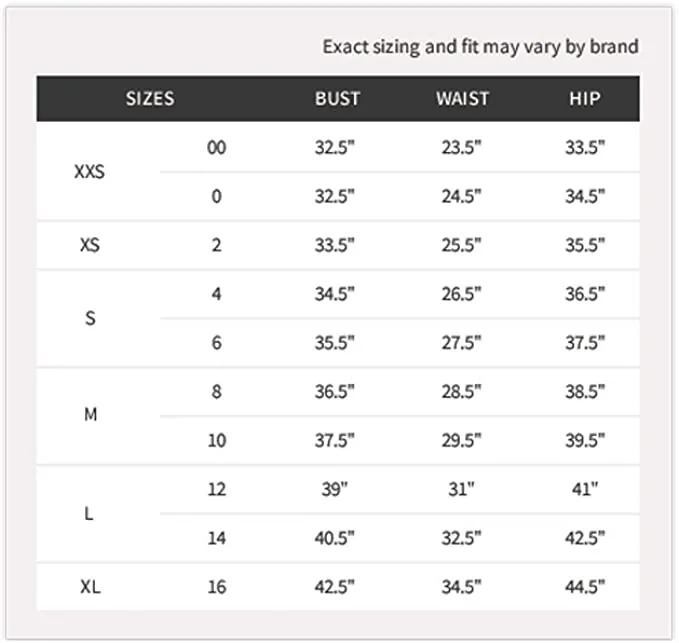Click the HIP column header
The height and width of the screenshot is (643, 679).
click(585, 99)
